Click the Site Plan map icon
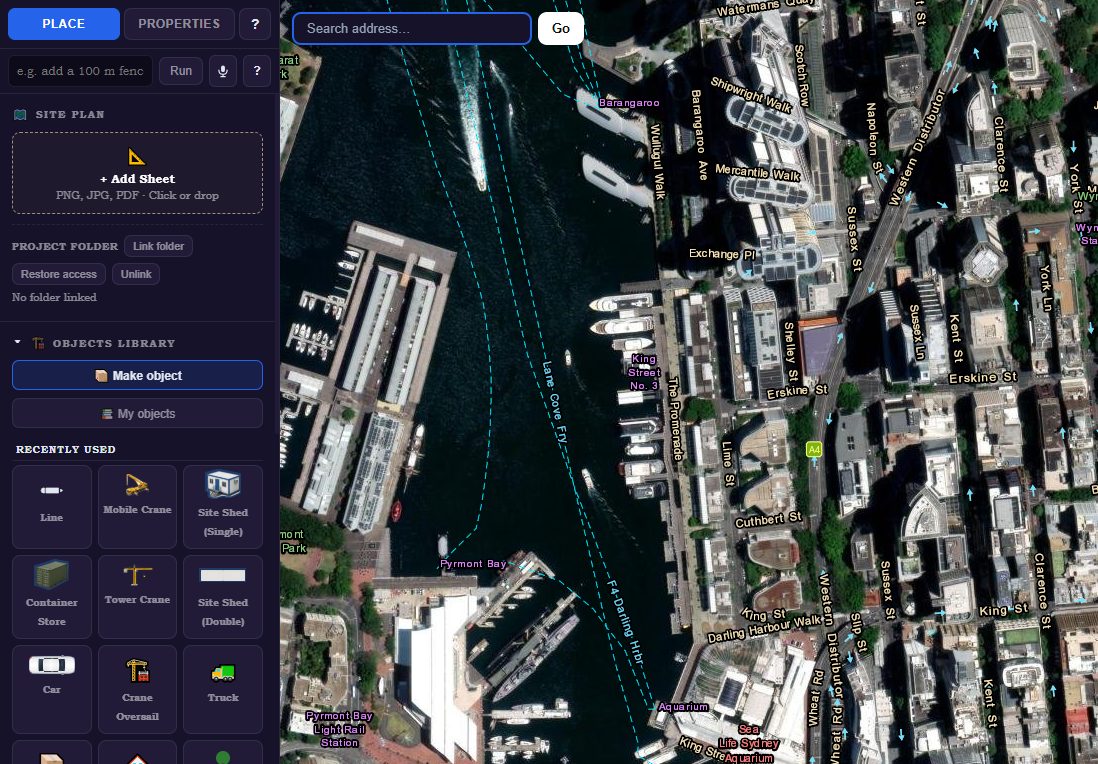This screenshot has width=1098, height=764. [x=20, y=114]
